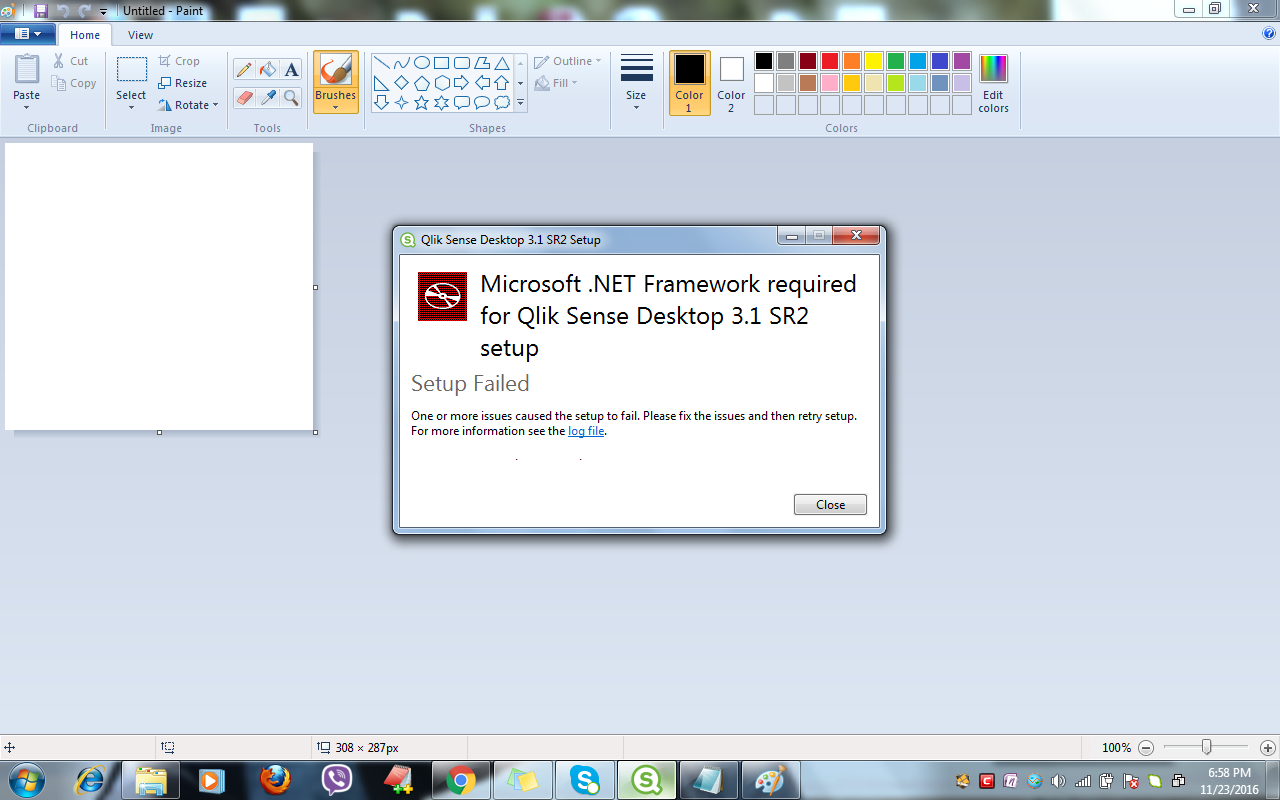The height and width of the screenshot is (800, 1280).
Task: Select the Eraser tool
Action: [x=244, y=97]
